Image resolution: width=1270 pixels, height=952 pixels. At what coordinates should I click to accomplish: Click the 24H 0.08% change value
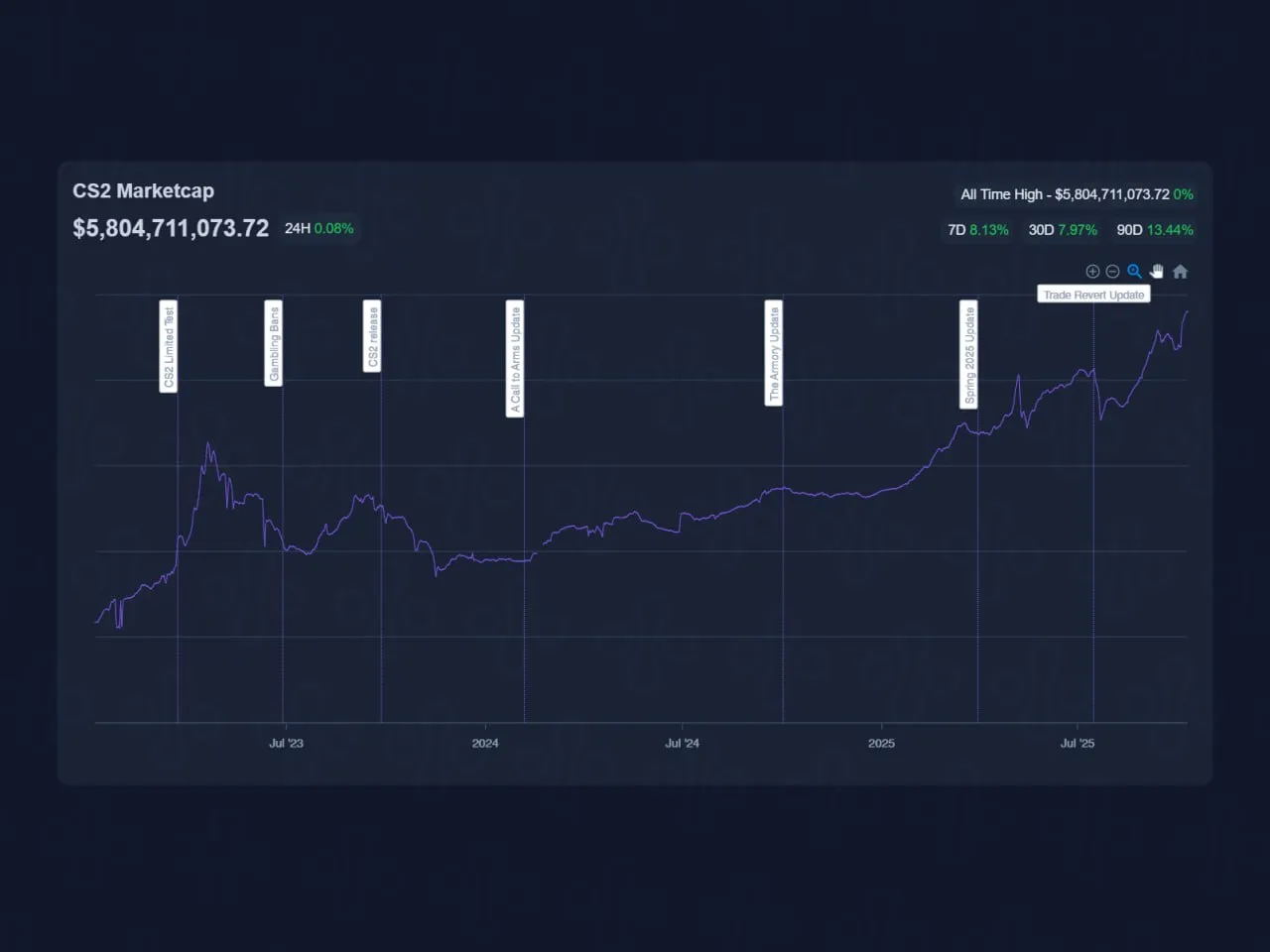(318, 228)
